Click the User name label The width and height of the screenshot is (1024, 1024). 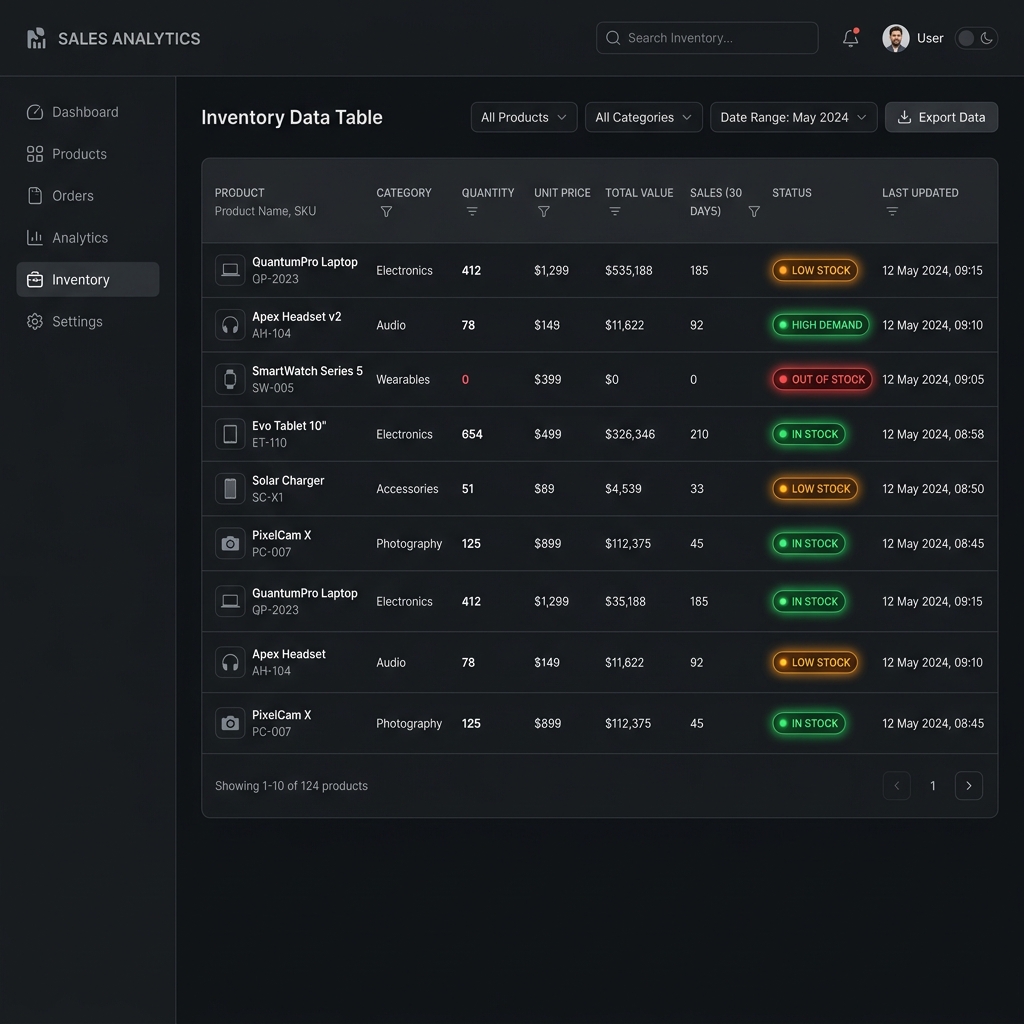pos(930,38)
